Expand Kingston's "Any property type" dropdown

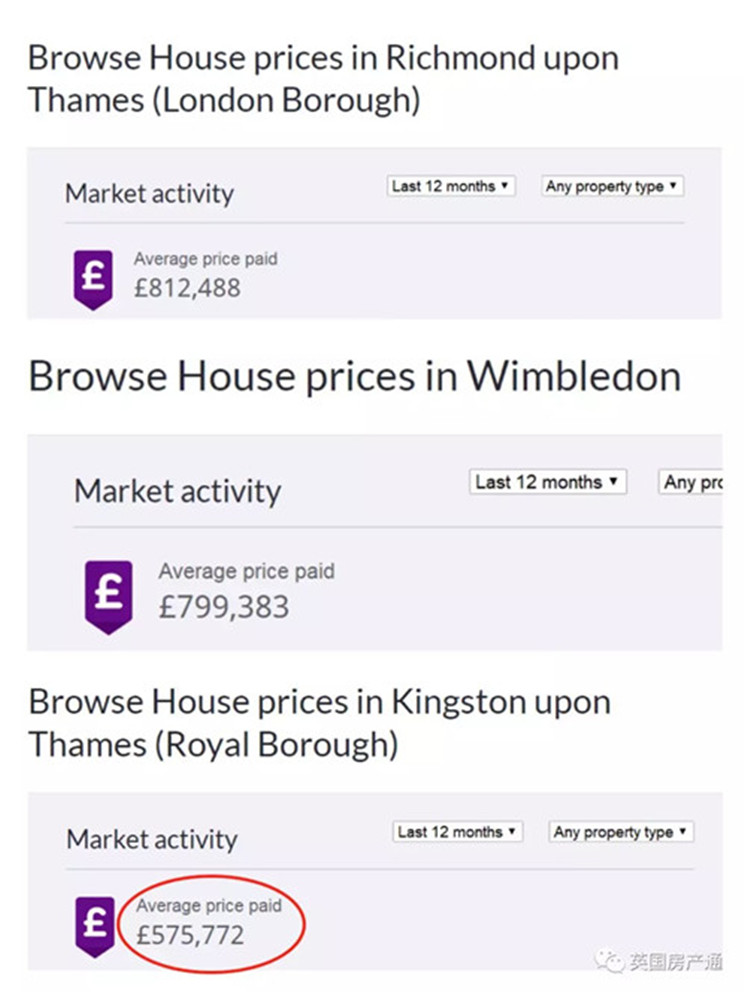click(621, 832)
